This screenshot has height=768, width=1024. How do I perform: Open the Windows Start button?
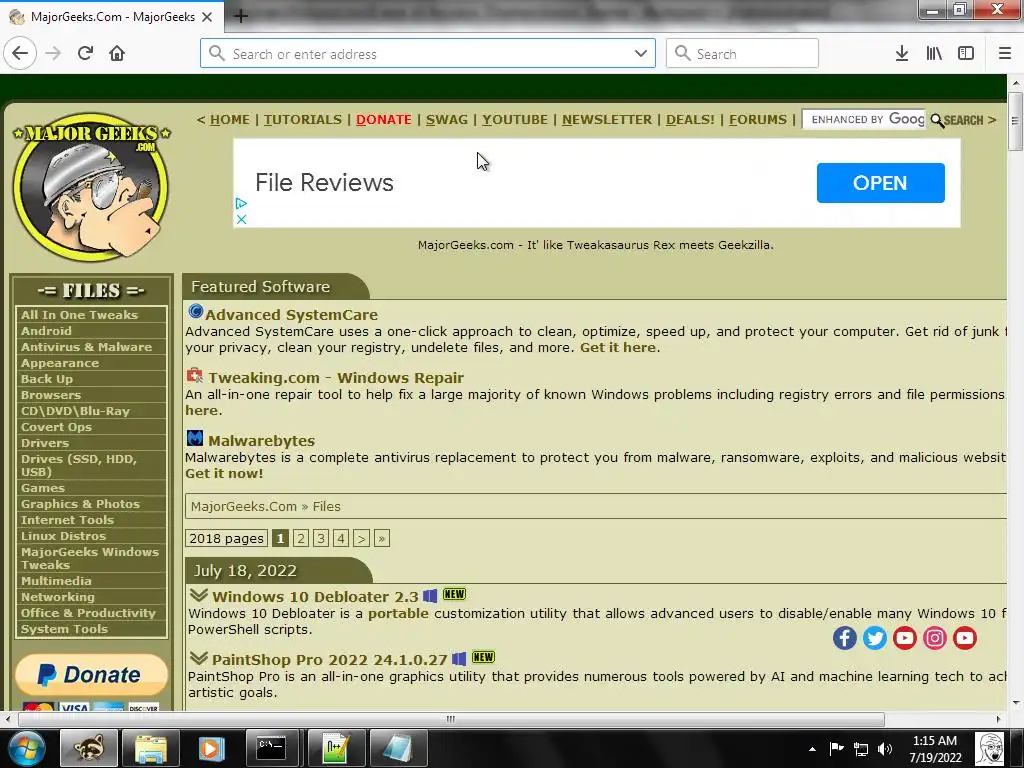pos(26,749)
